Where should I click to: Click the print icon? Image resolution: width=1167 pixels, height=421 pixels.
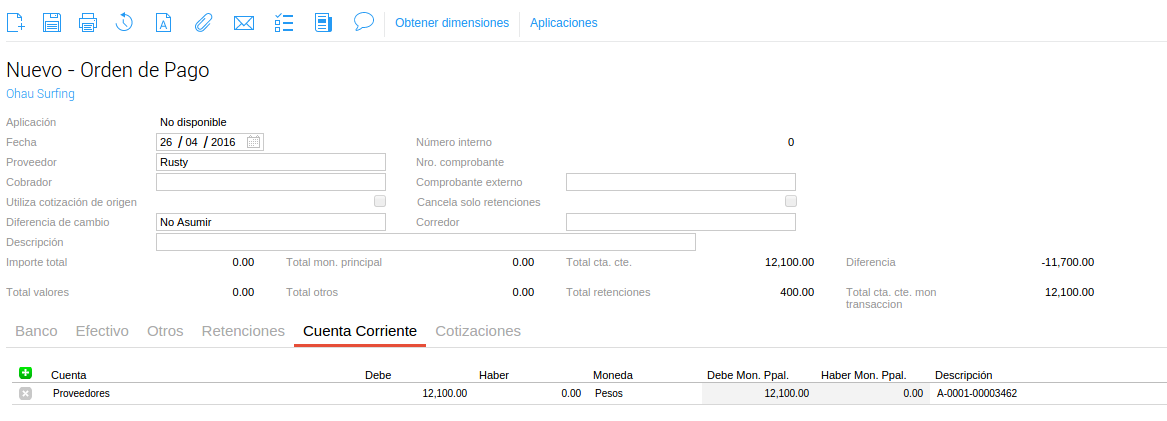(x=88, y=22)
